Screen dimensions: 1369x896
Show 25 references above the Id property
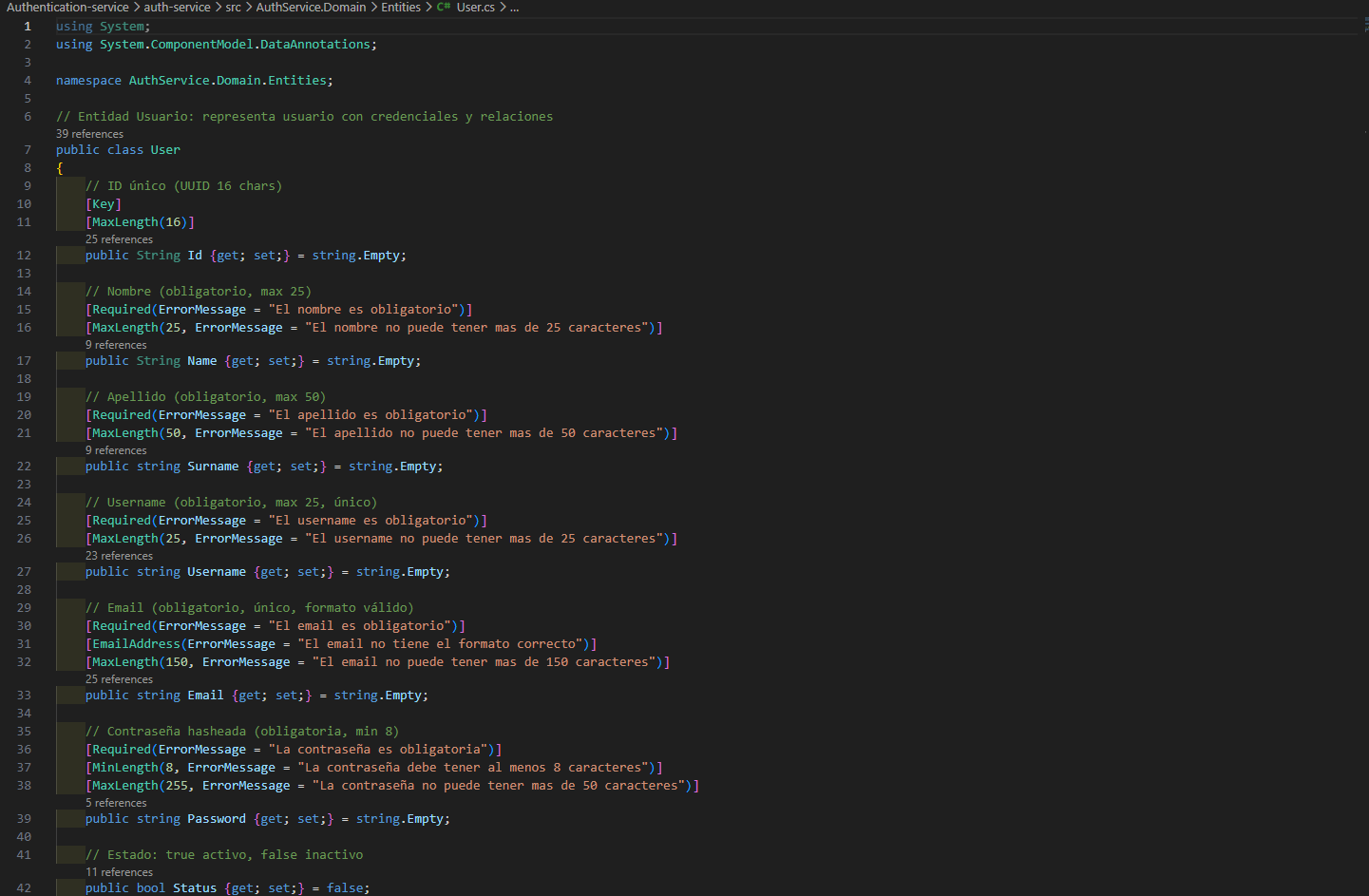tap(119, 239)
